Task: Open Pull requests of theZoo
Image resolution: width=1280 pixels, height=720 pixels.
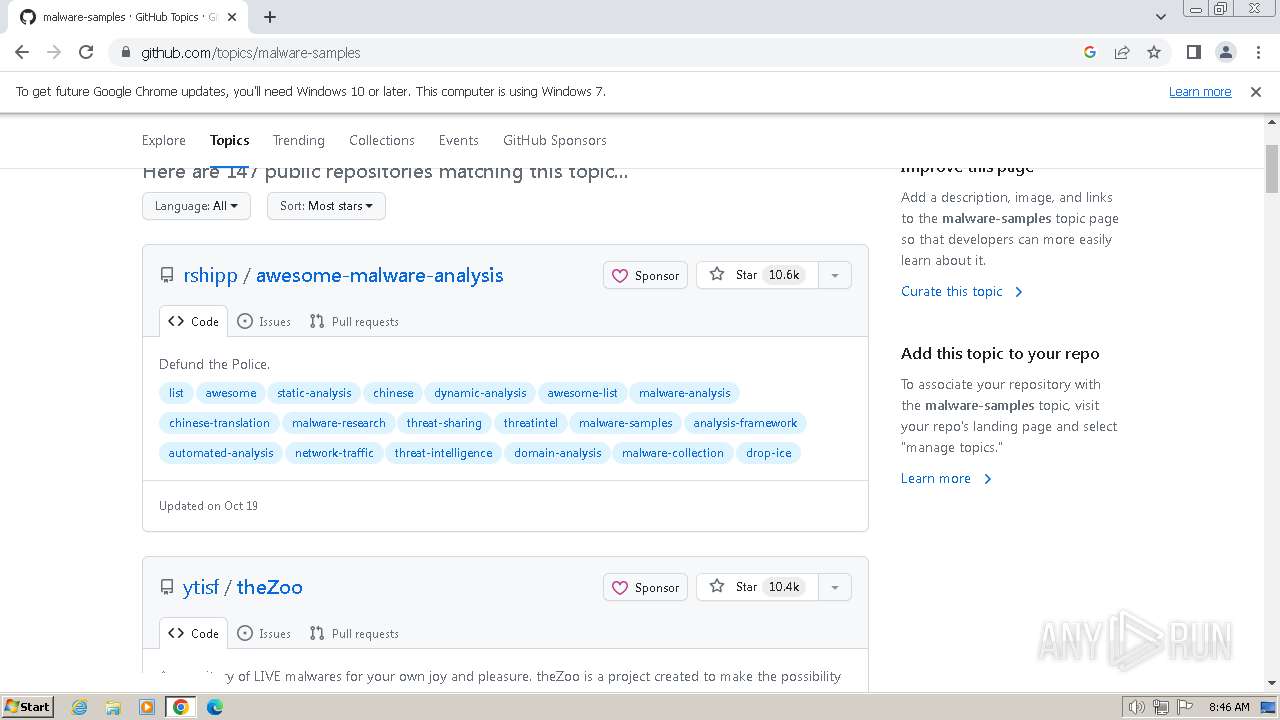Action: [354, 633]
